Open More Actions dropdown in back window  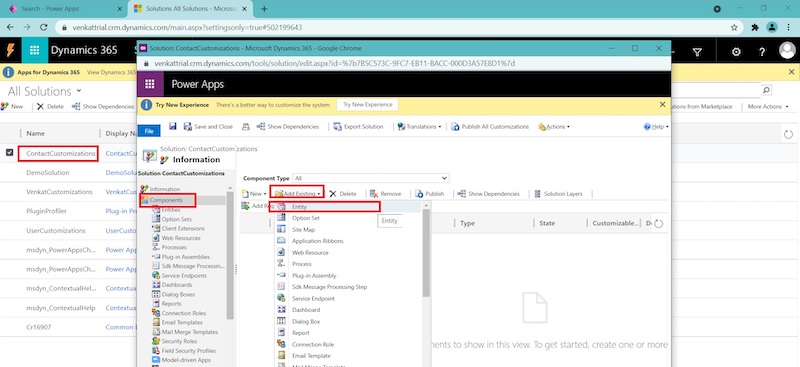767,107
